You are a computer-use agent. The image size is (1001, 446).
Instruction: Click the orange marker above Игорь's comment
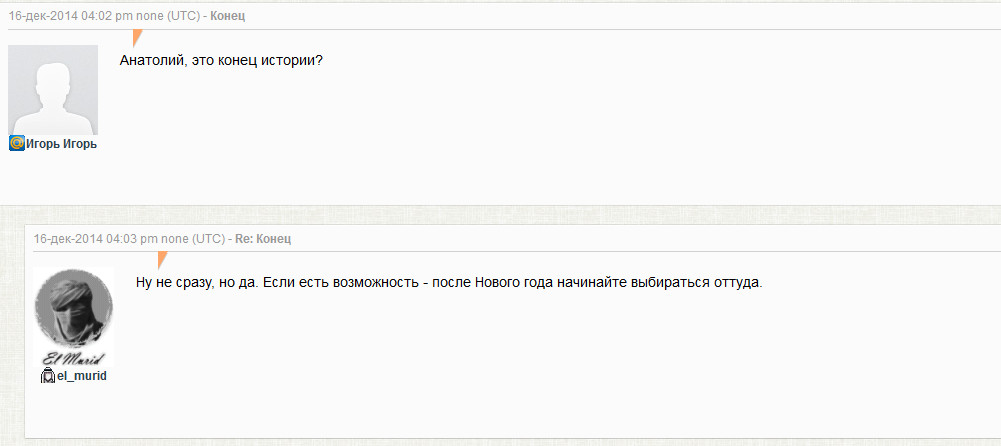(137, 38)
